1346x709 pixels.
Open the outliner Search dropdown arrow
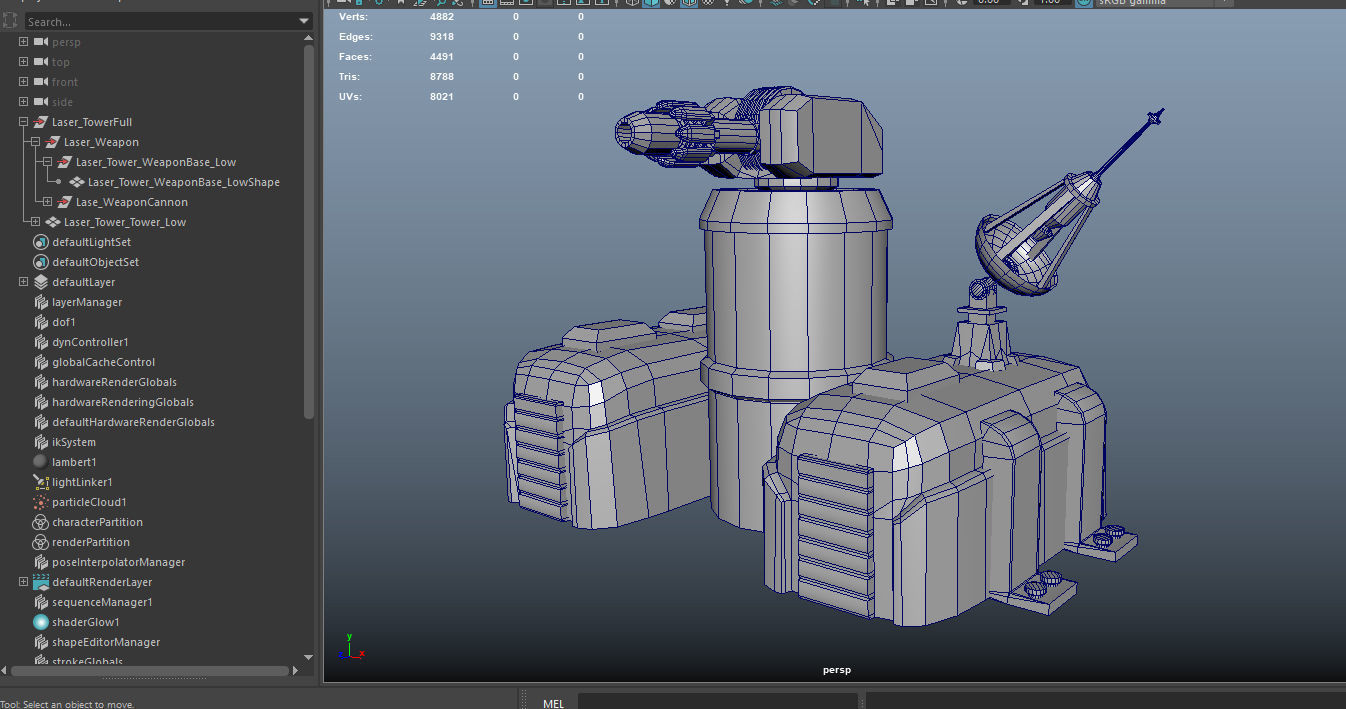304,21
